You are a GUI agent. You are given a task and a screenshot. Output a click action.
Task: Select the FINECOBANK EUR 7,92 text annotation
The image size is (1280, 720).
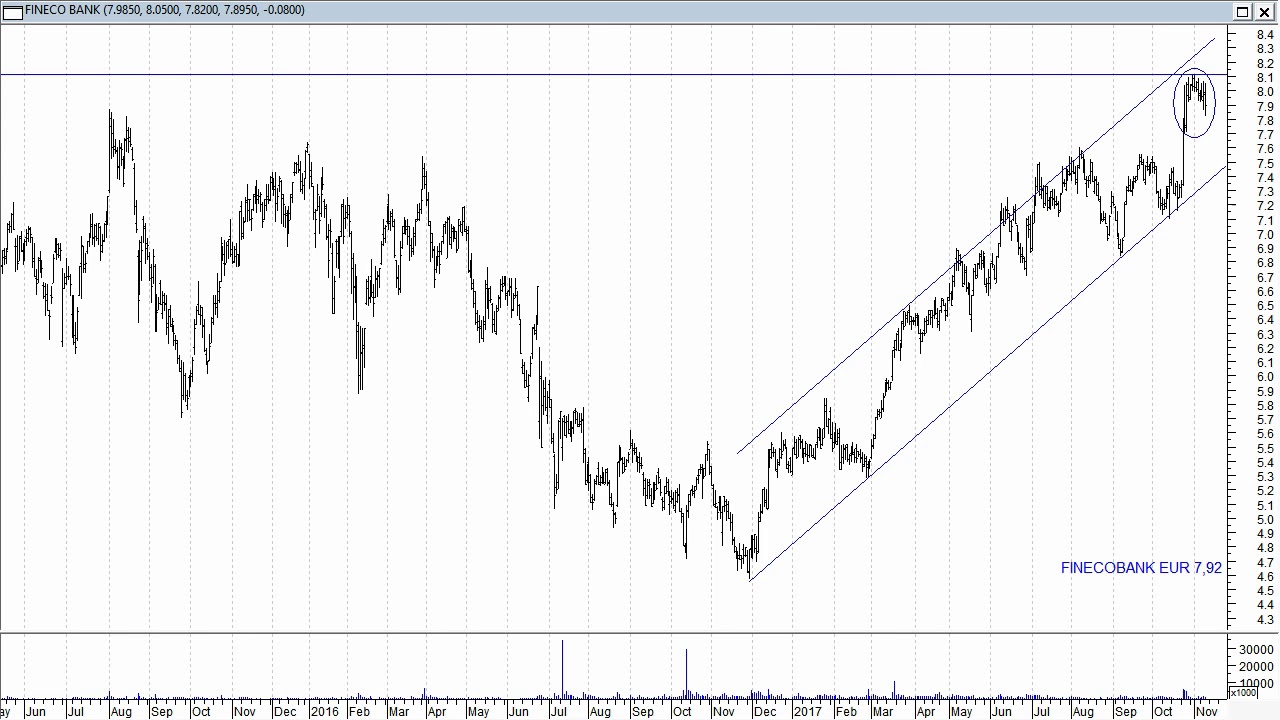1141,568
